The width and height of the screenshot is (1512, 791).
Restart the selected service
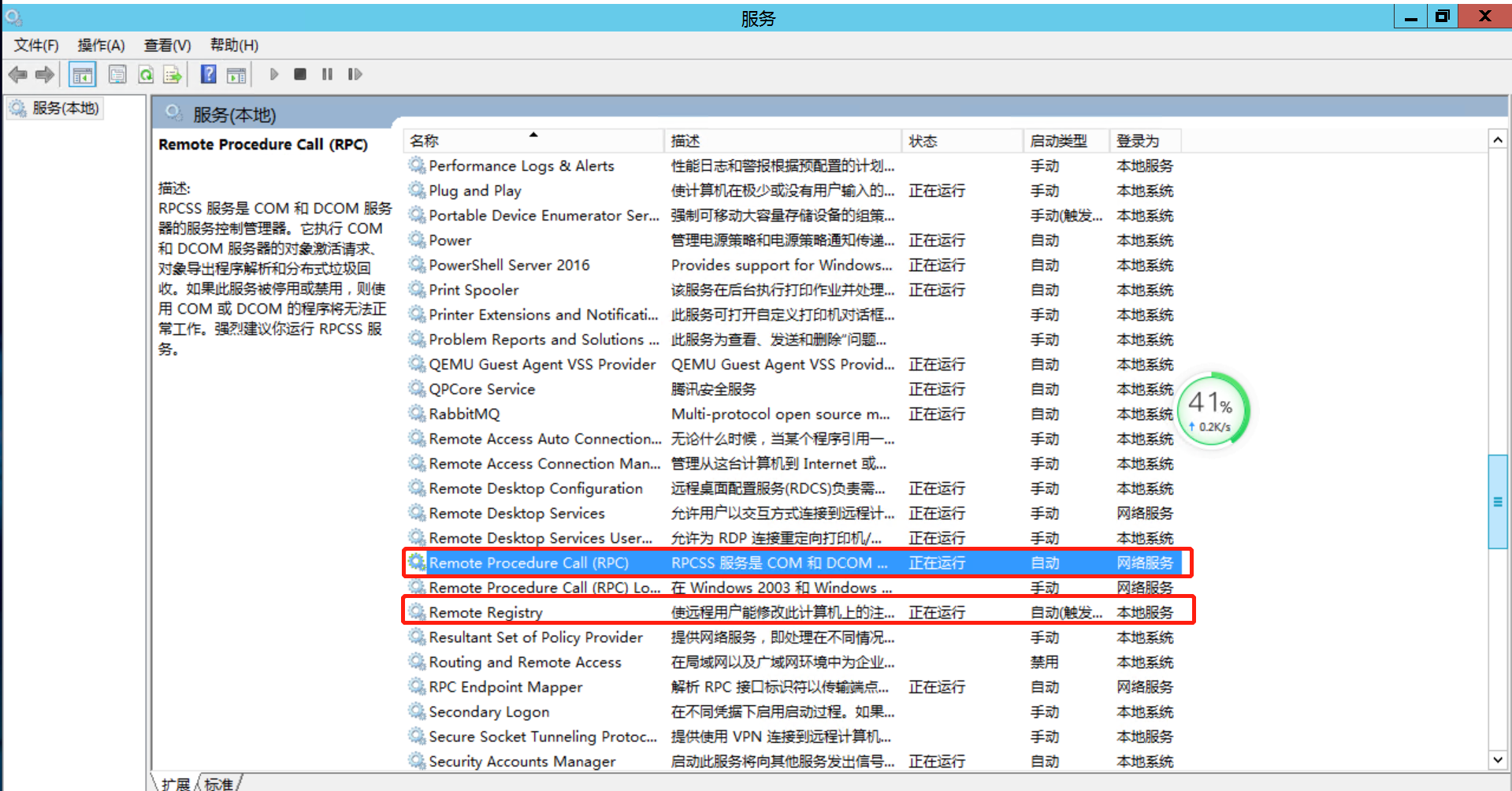(x=355, y=74)
